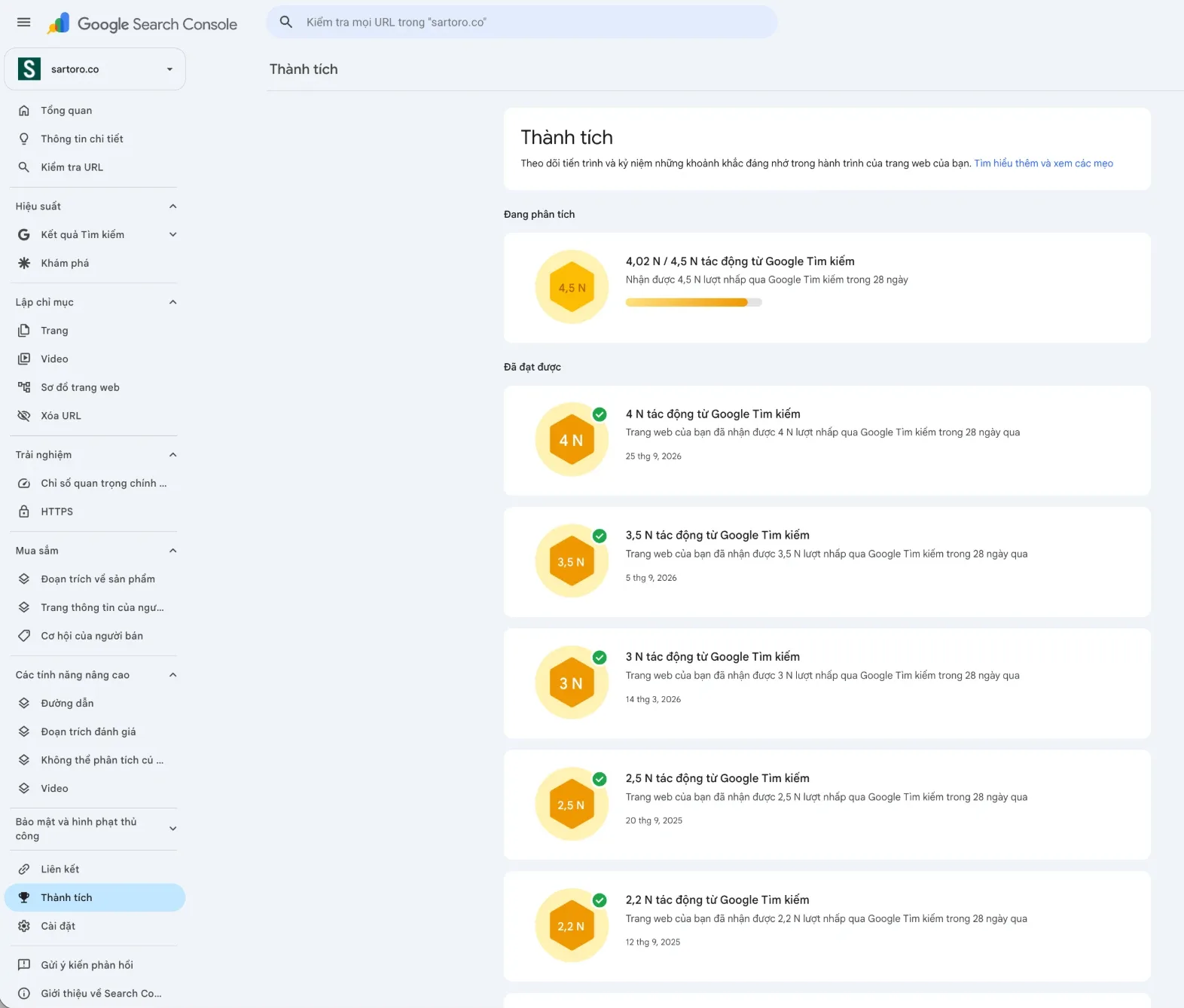Screen dimensions: 1184x1008
Task: Click the Khám phá asterisk icon
Action: [x=24, y=264]
